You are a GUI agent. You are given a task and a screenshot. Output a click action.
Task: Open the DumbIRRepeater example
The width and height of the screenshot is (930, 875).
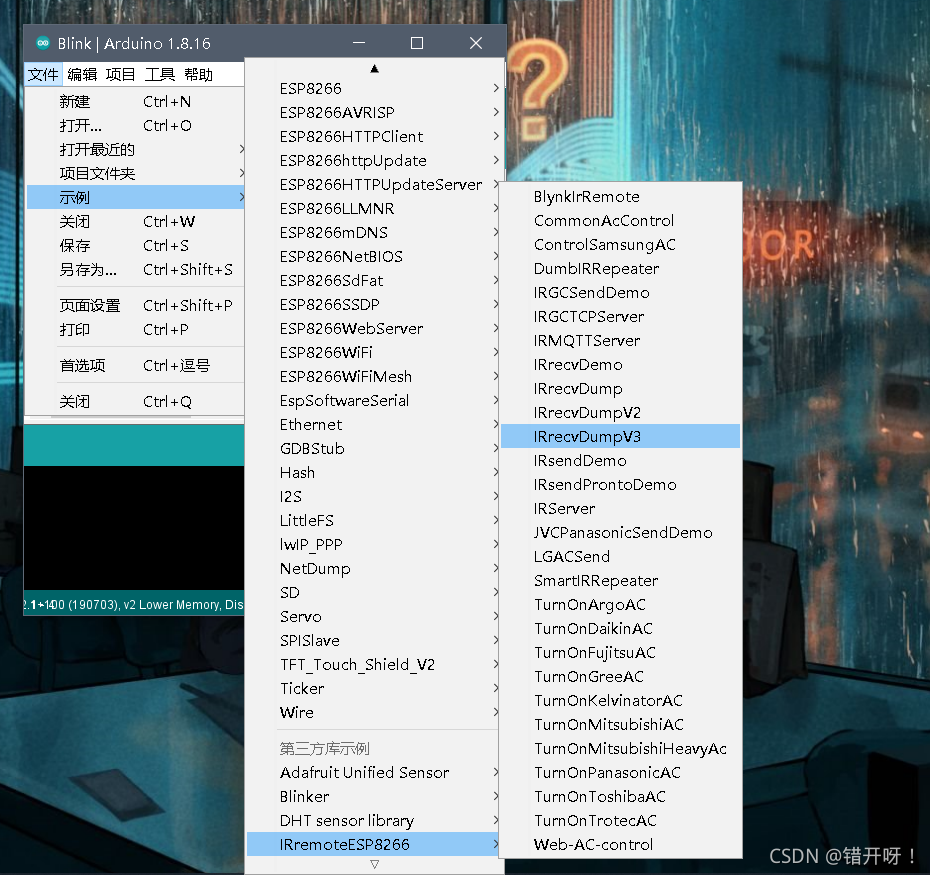pyautogui.click(x=620, y=269)
